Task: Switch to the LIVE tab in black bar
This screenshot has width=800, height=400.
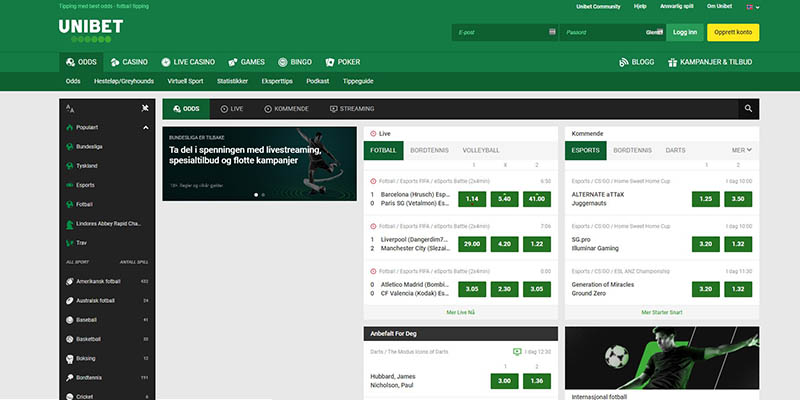Action: (232, 109)
